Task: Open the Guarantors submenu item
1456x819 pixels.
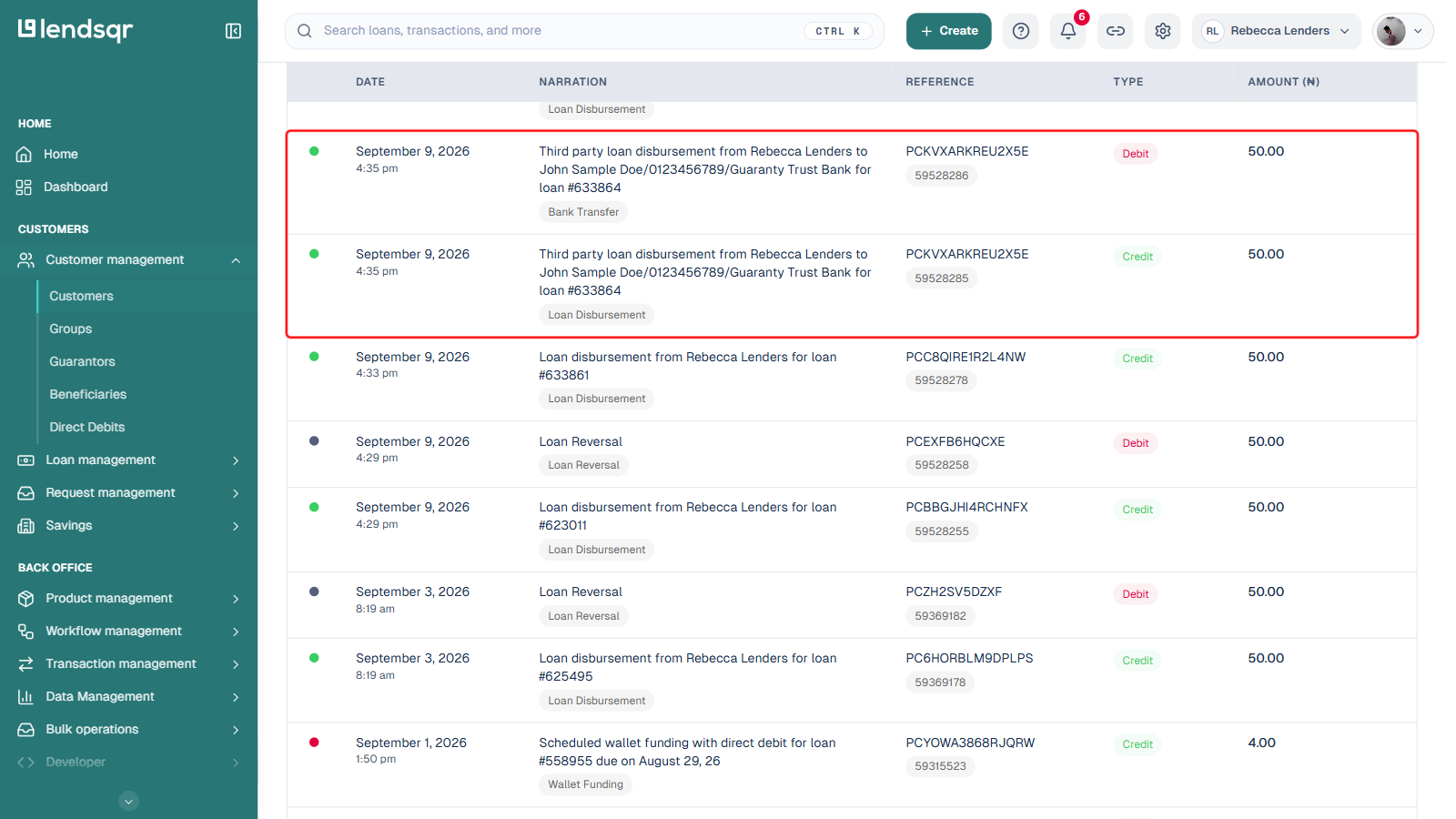Action: (82, 361)
